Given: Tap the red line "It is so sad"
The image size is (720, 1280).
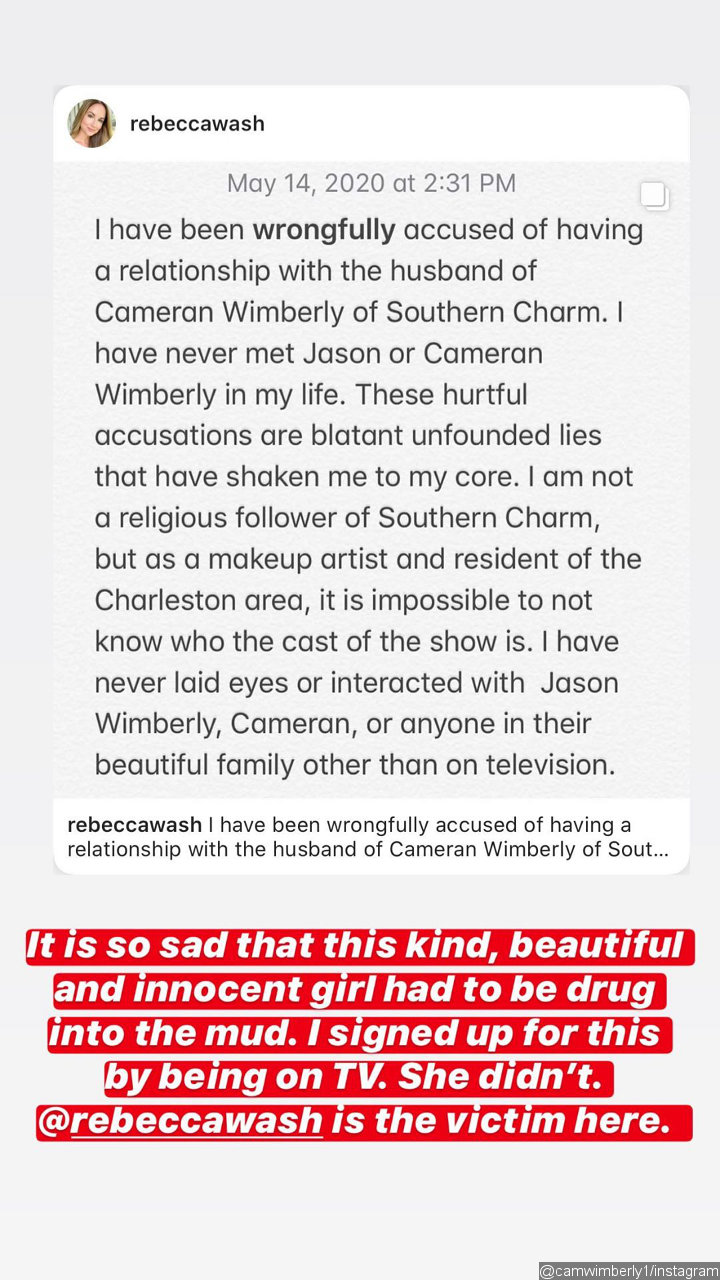Looking at the screenshot, I should pos(358,944).
